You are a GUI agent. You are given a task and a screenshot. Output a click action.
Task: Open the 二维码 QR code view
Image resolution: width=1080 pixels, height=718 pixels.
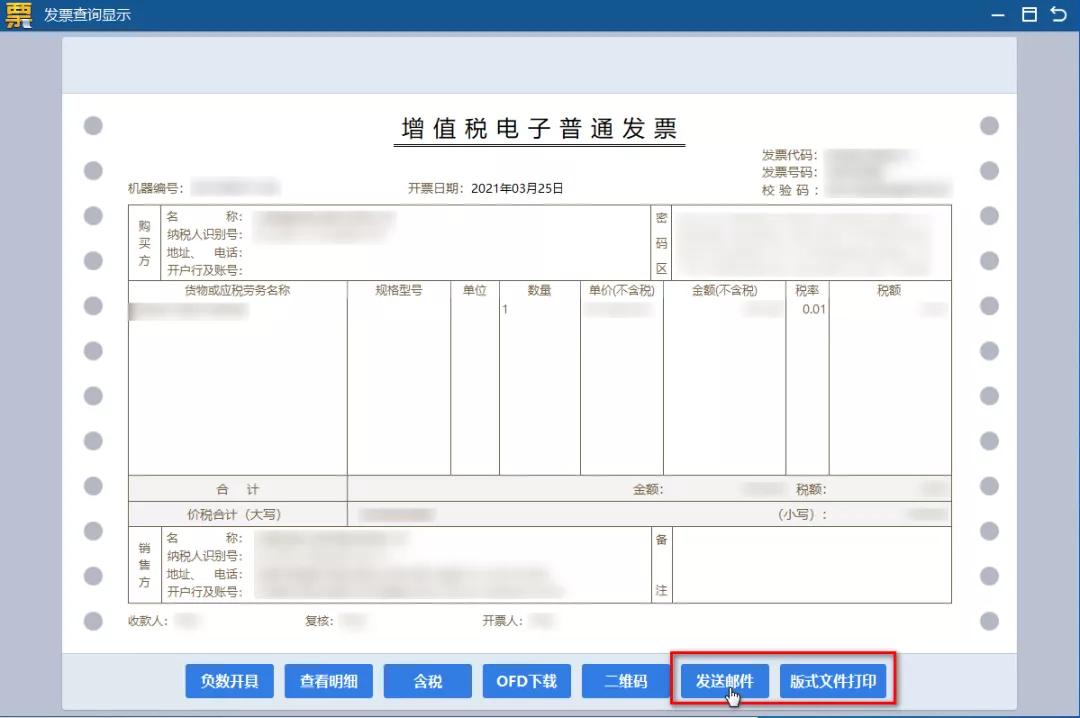(x=625, y=681)
